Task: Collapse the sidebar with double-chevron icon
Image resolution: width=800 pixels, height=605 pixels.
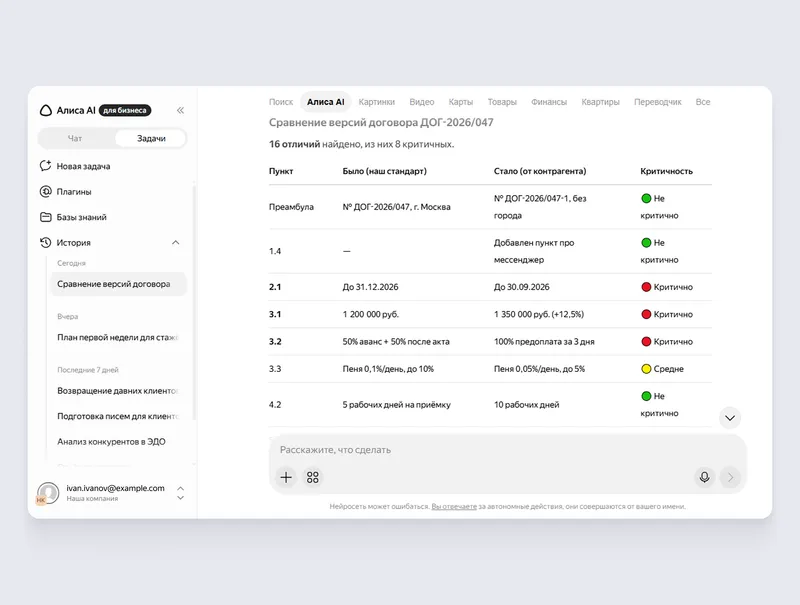Action: pyautogui.click(x=181, y=110)
